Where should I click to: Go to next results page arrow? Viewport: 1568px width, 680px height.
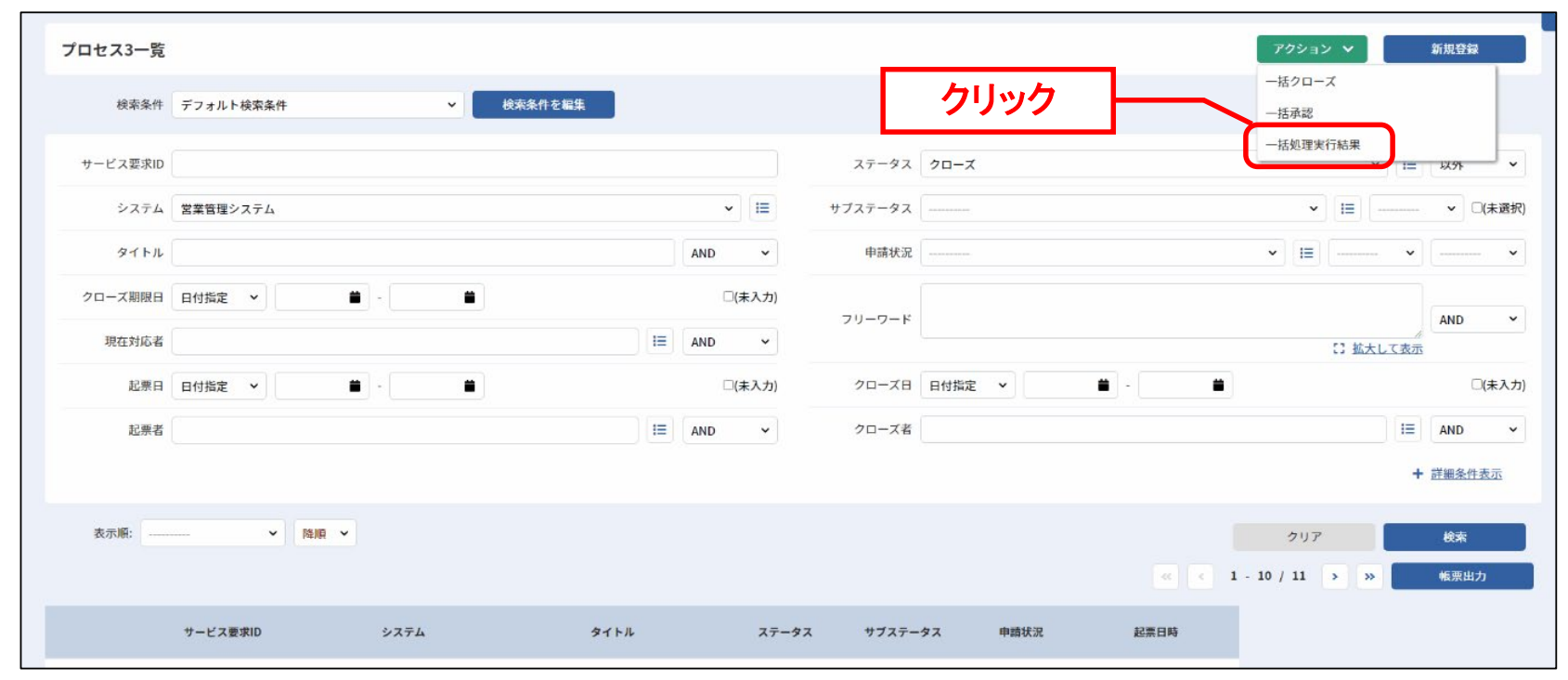click(1335, 576)
